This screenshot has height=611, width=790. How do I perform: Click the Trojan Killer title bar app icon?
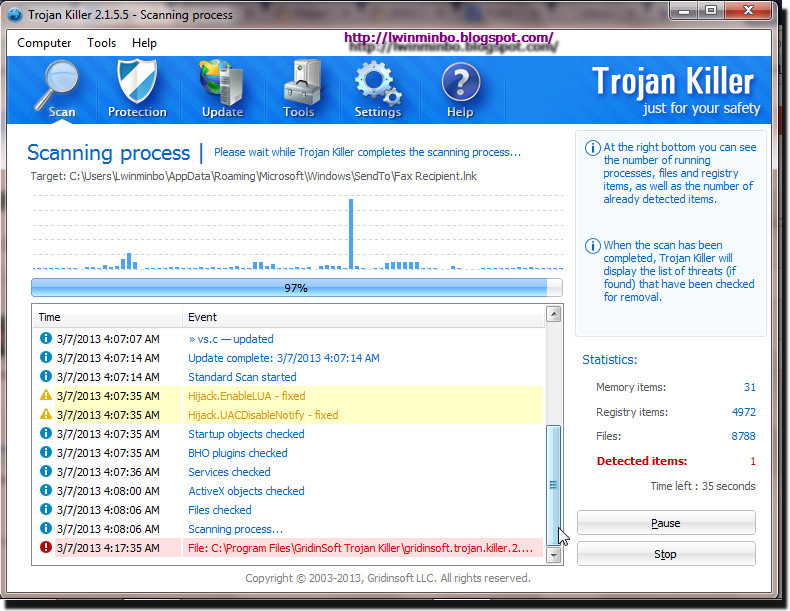pyautogui.click(x=15, y=14)
